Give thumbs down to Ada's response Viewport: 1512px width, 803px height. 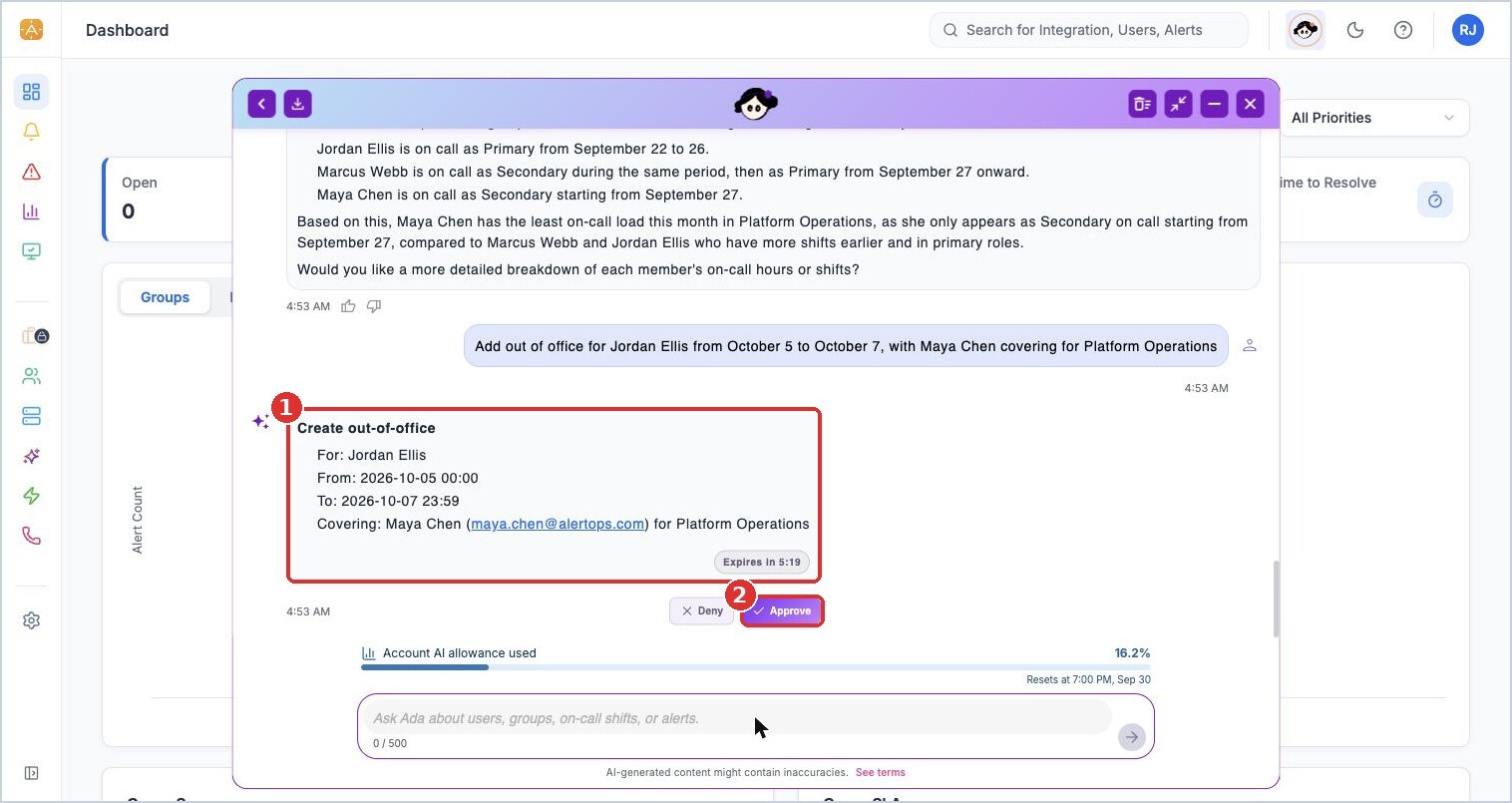374,306
